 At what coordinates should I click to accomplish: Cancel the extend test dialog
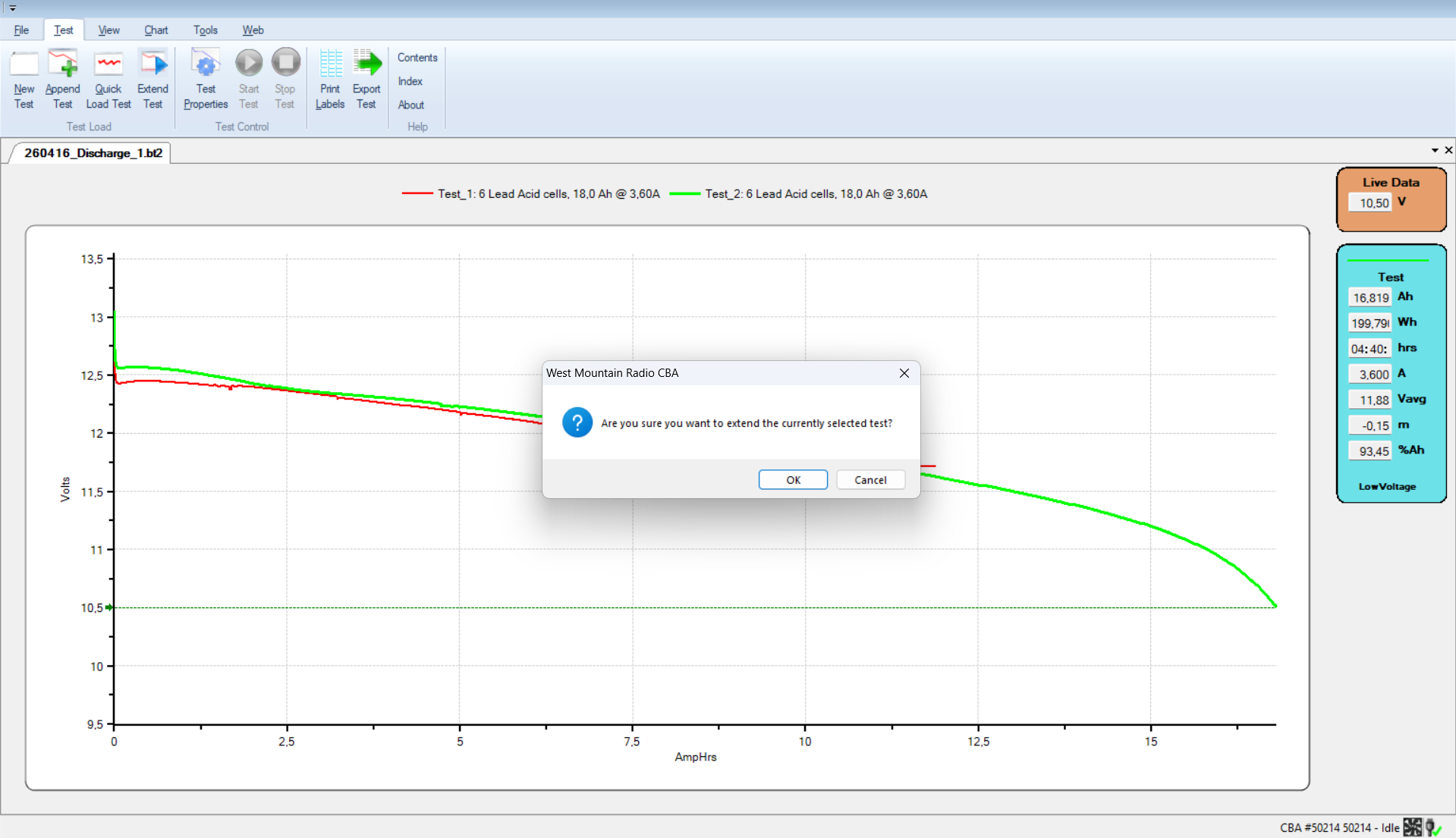(870, 480)
